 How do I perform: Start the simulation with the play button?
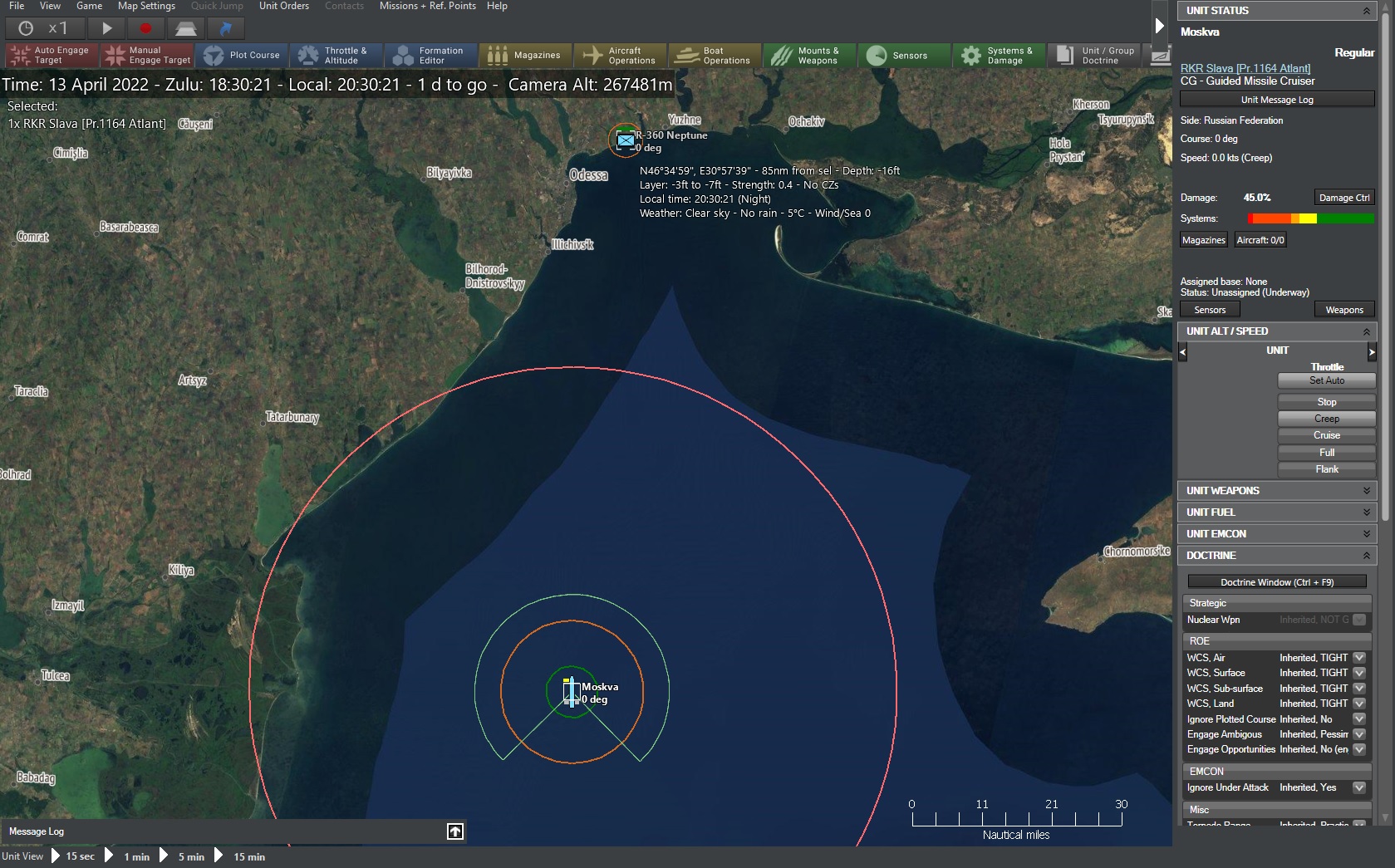(107, 28)
